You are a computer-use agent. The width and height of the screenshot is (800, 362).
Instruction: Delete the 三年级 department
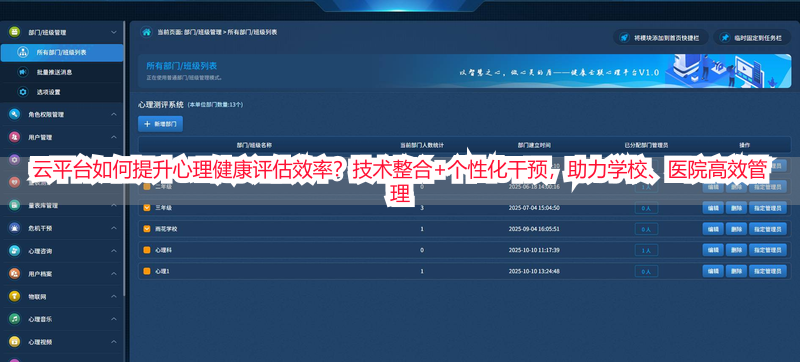pos(736,208)
